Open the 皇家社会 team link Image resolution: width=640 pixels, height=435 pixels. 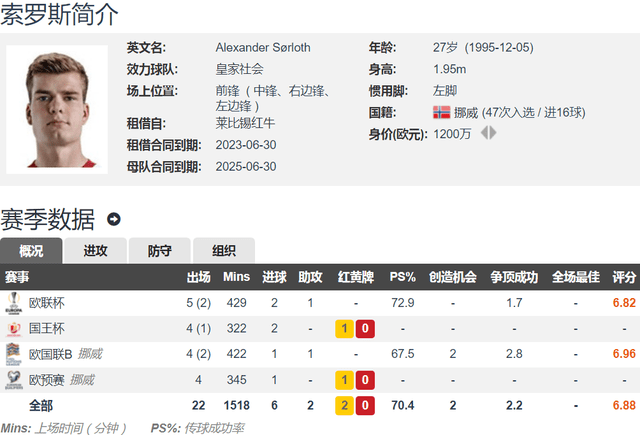coord(240,69)
